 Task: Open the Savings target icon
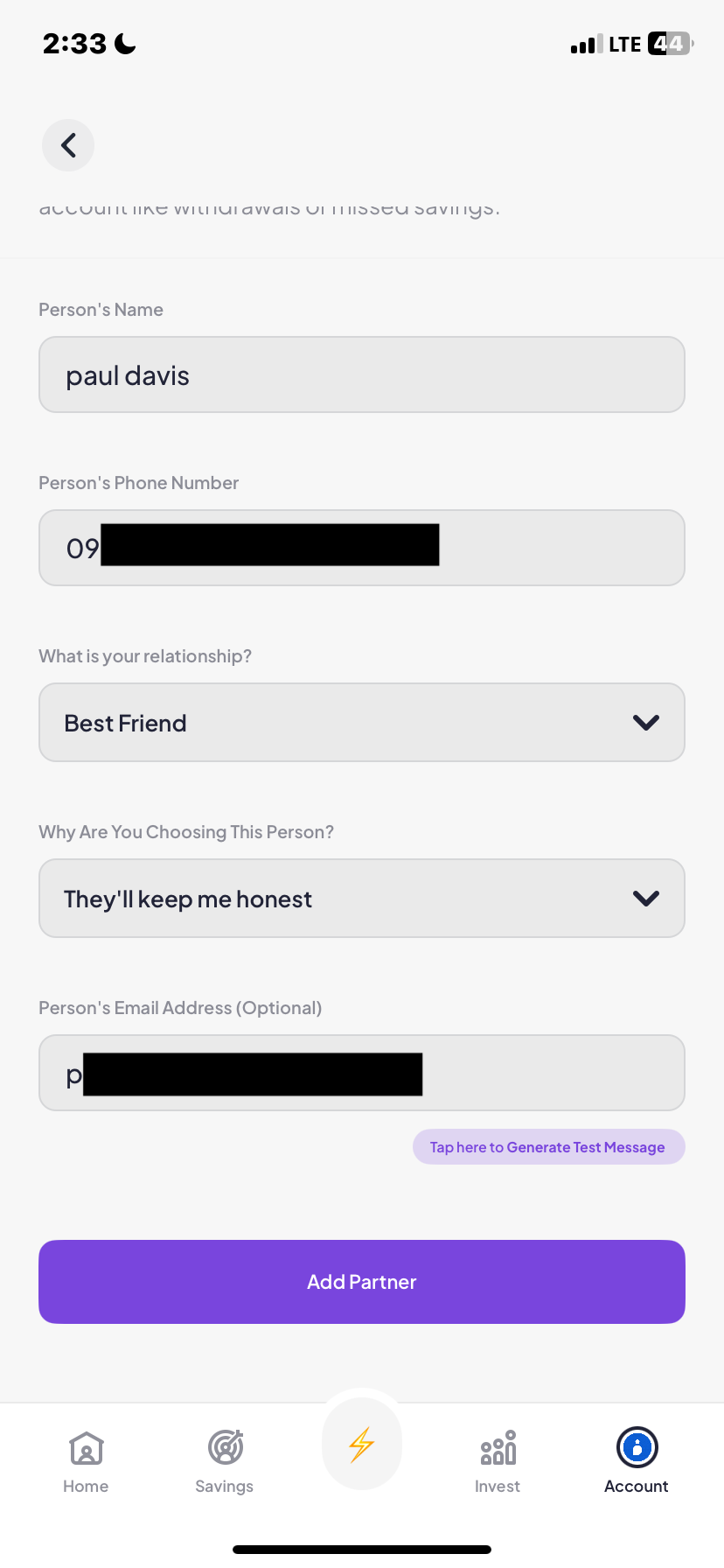225,1448
